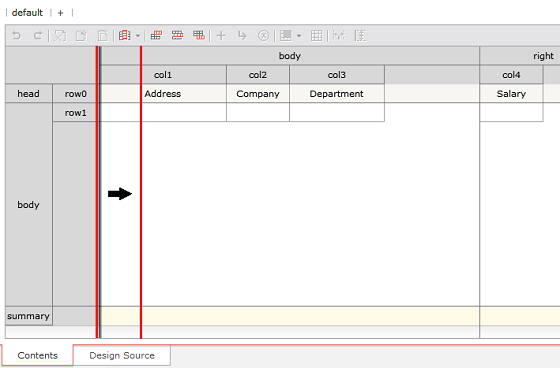The width and height of the screenshot is (560, 368).
Task: Click the undo arrow in toolbar
Action: click(16, 36)
